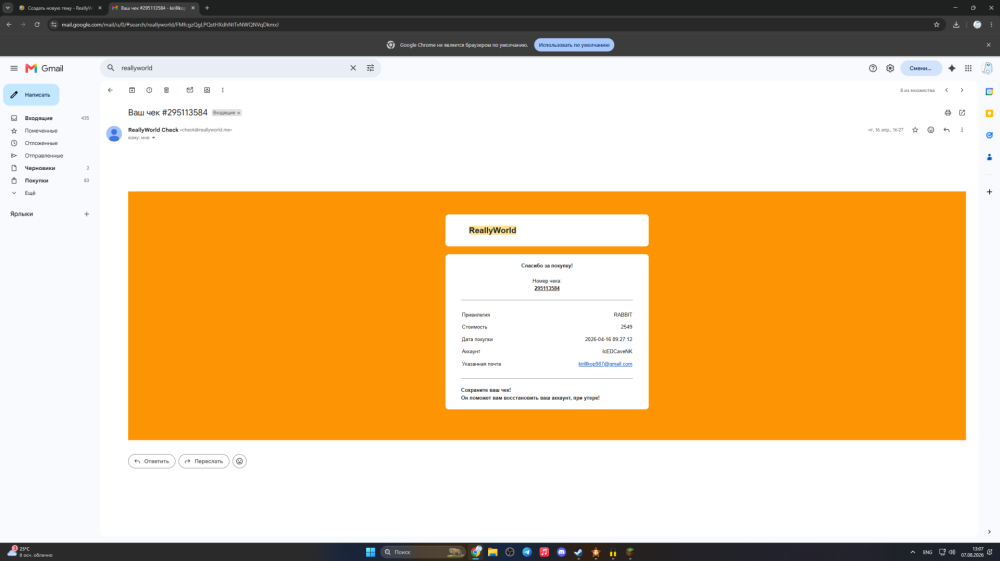
Task: Switch to the first ReallyWorld forum tab
Action: click(59, 8)
